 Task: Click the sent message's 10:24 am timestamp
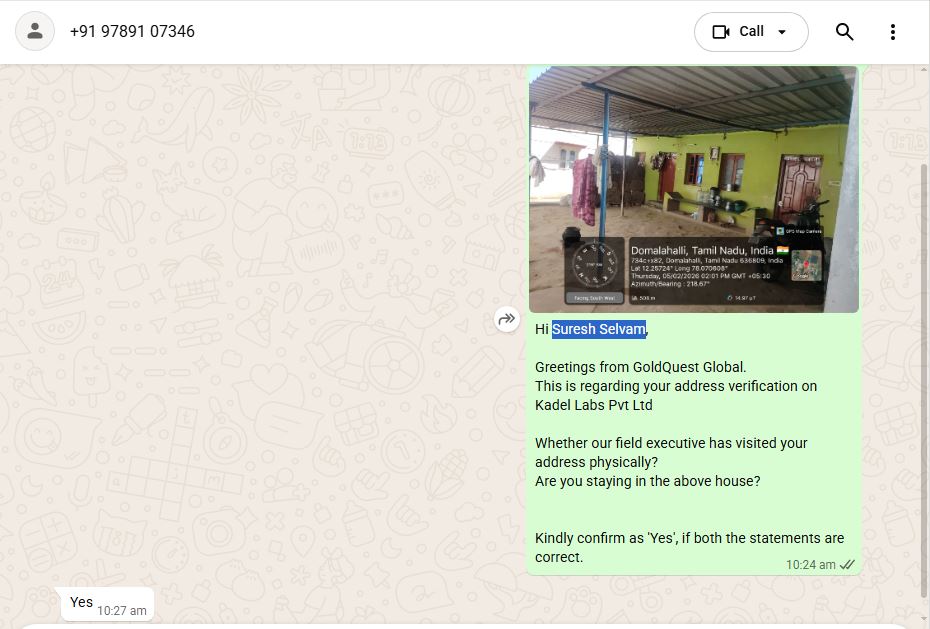point(810,565)
